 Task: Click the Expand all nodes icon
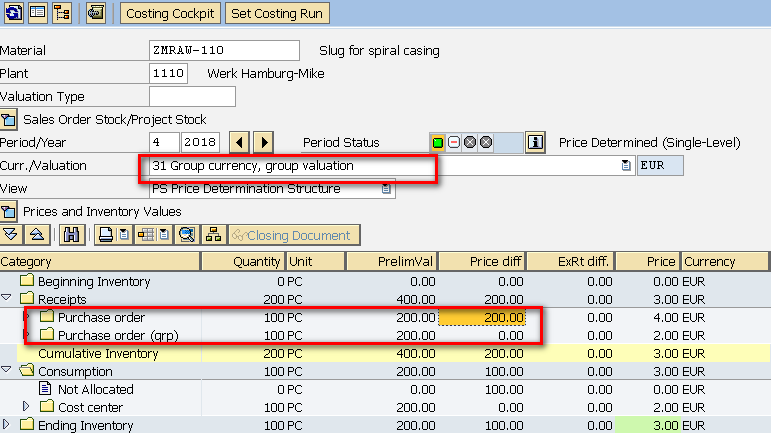pyautogui.click(x=12, y=235)
